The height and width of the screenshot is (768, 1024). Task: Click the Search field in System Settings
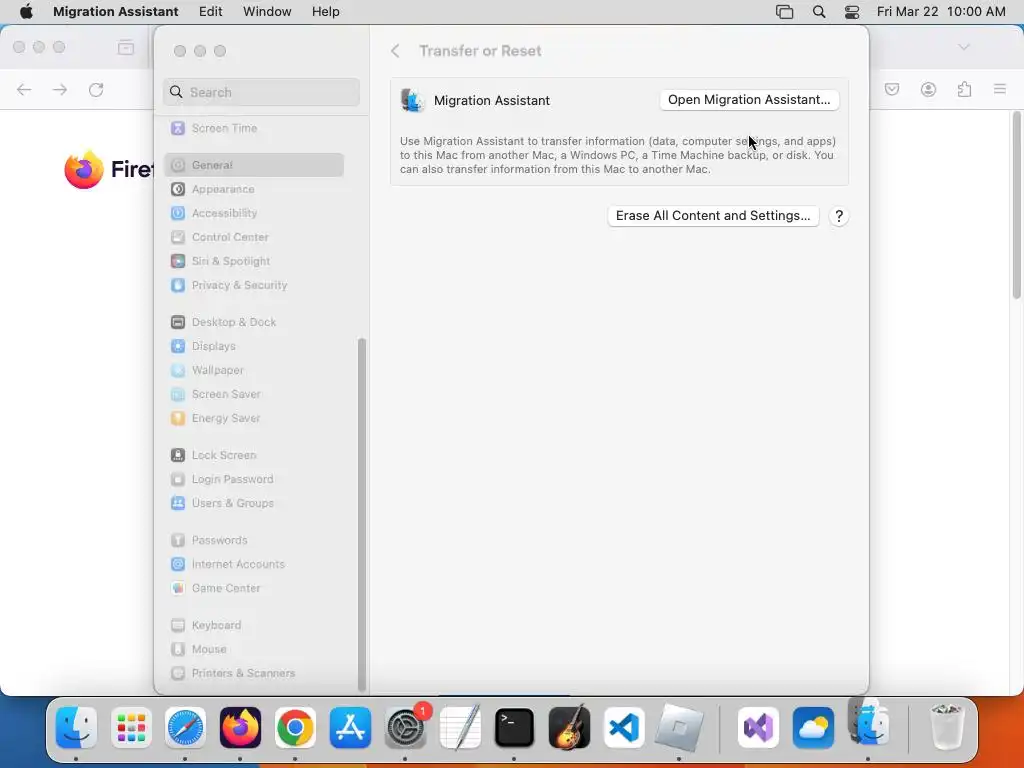[261, 92]
